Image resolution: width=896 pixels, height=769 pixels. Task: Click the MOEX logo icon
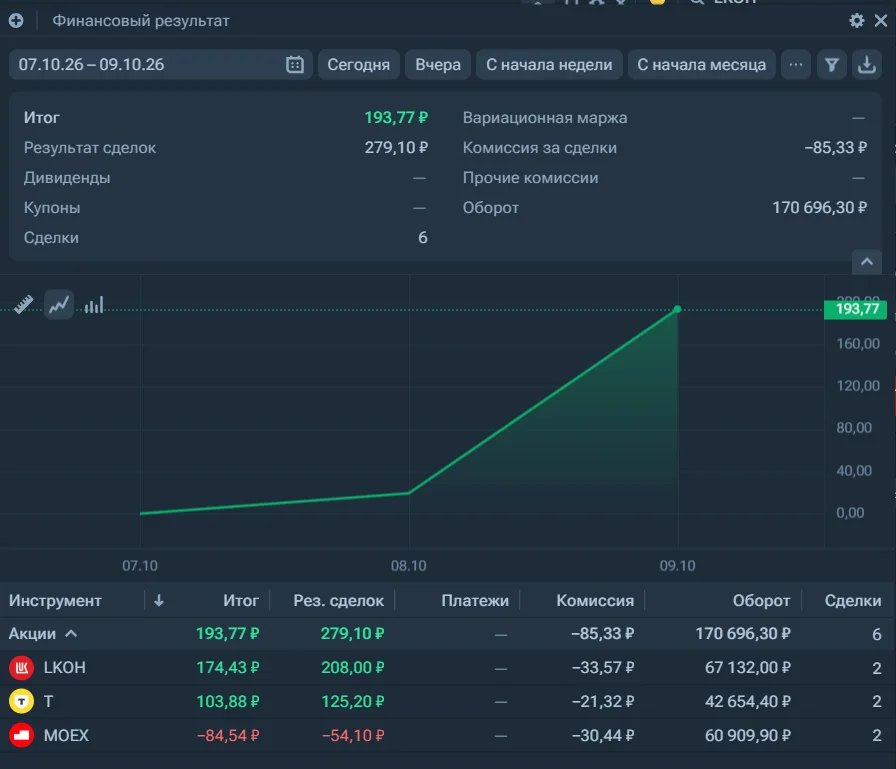22,735
